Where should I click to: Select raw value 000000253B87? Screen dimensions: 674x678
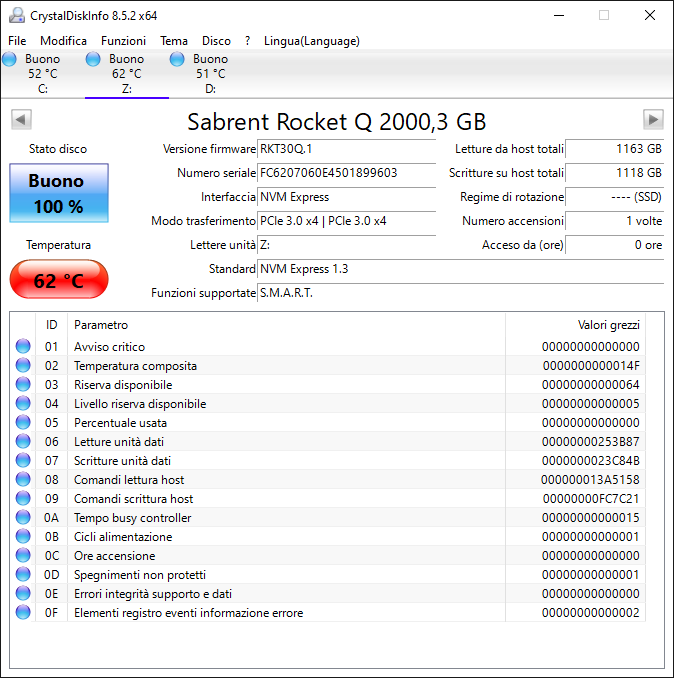[591, 442]
